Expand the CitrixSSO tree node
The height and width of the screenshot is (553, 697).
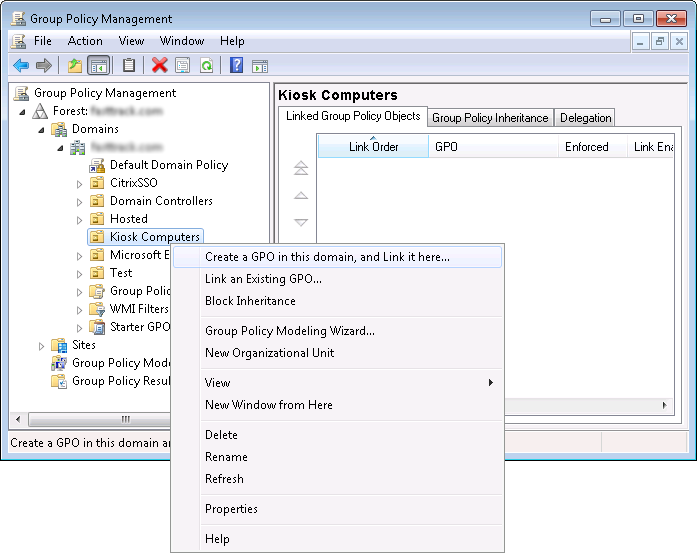(79, 184)
